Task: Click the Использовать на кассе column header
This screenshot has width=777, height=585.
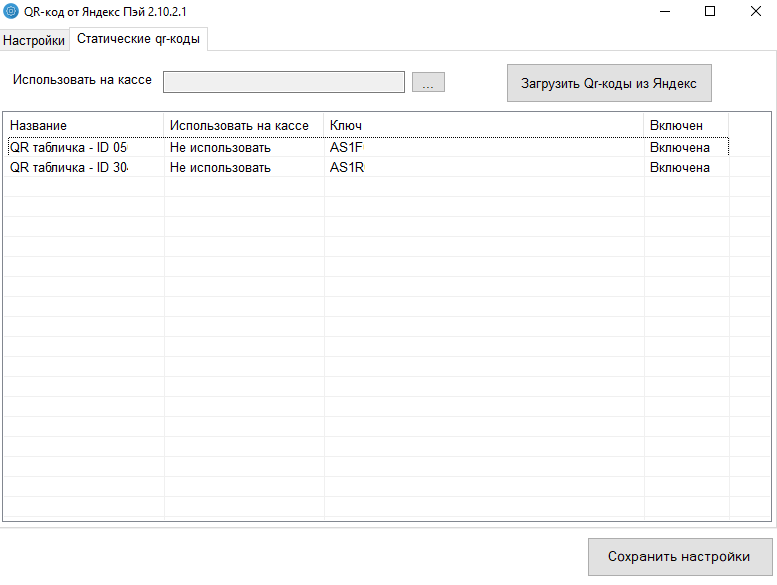Action: point(243,125)
